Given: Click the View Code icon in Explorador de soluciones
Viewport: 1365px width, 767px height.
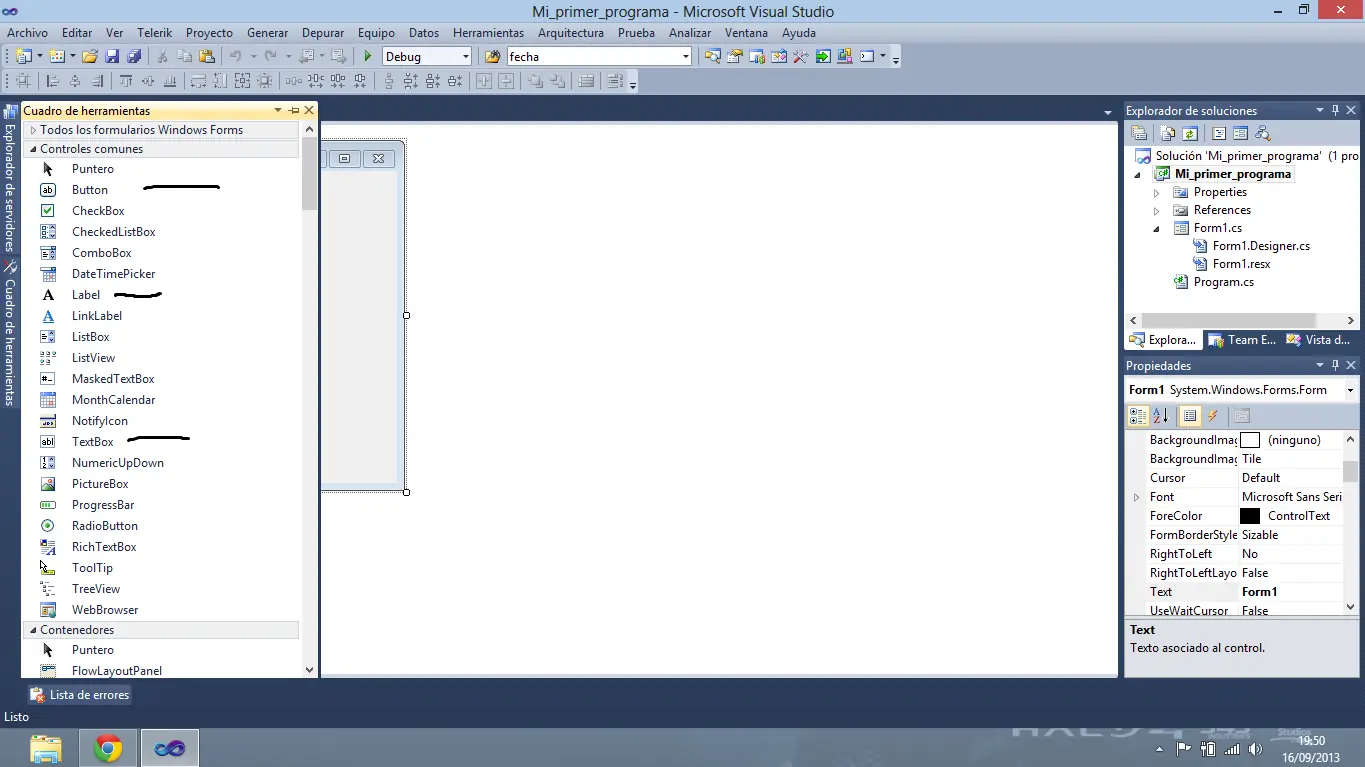Looking at the screenshot, I should pos(1219,133).
